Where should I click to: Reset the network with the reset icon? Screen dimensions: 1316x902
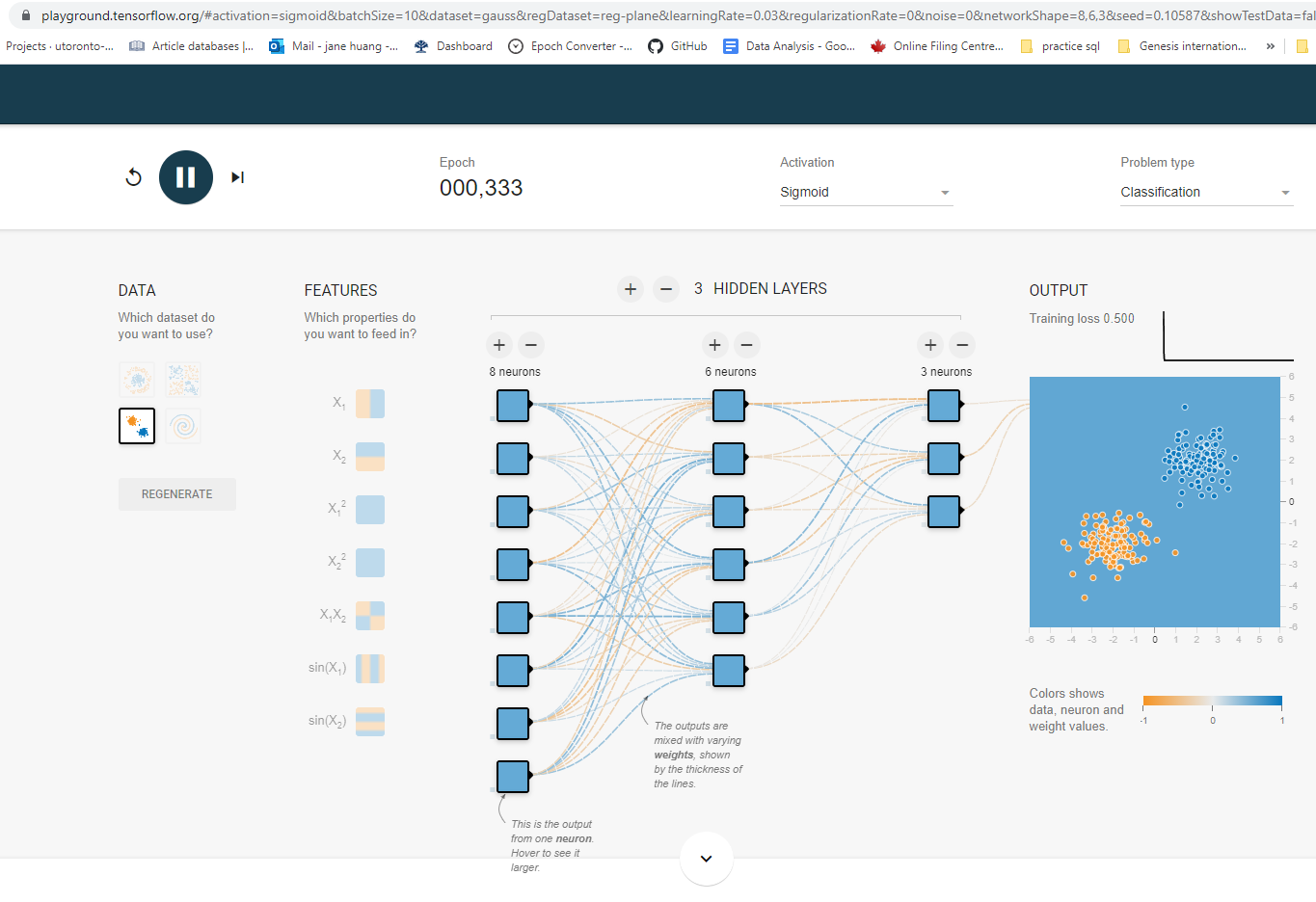click(x=133, y=176)
